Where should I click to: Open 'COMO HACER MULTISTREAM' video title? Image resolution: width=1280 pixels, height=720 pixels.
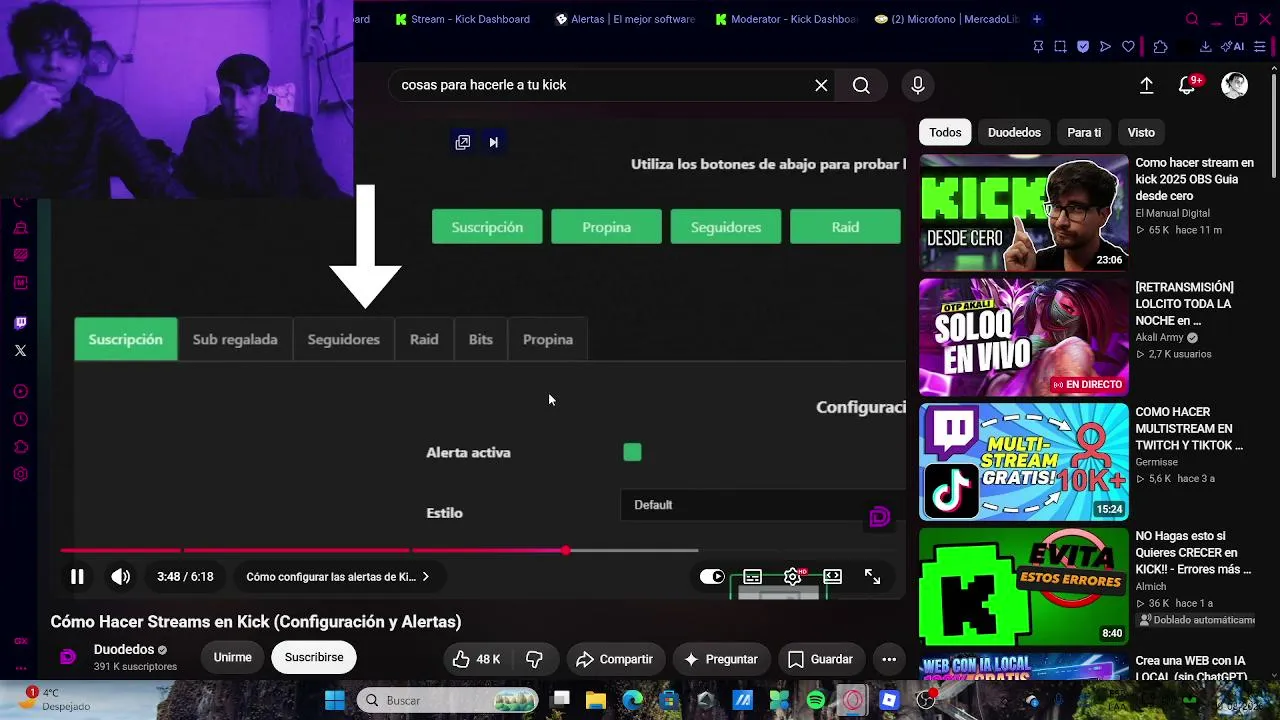tap(1190, 428)
